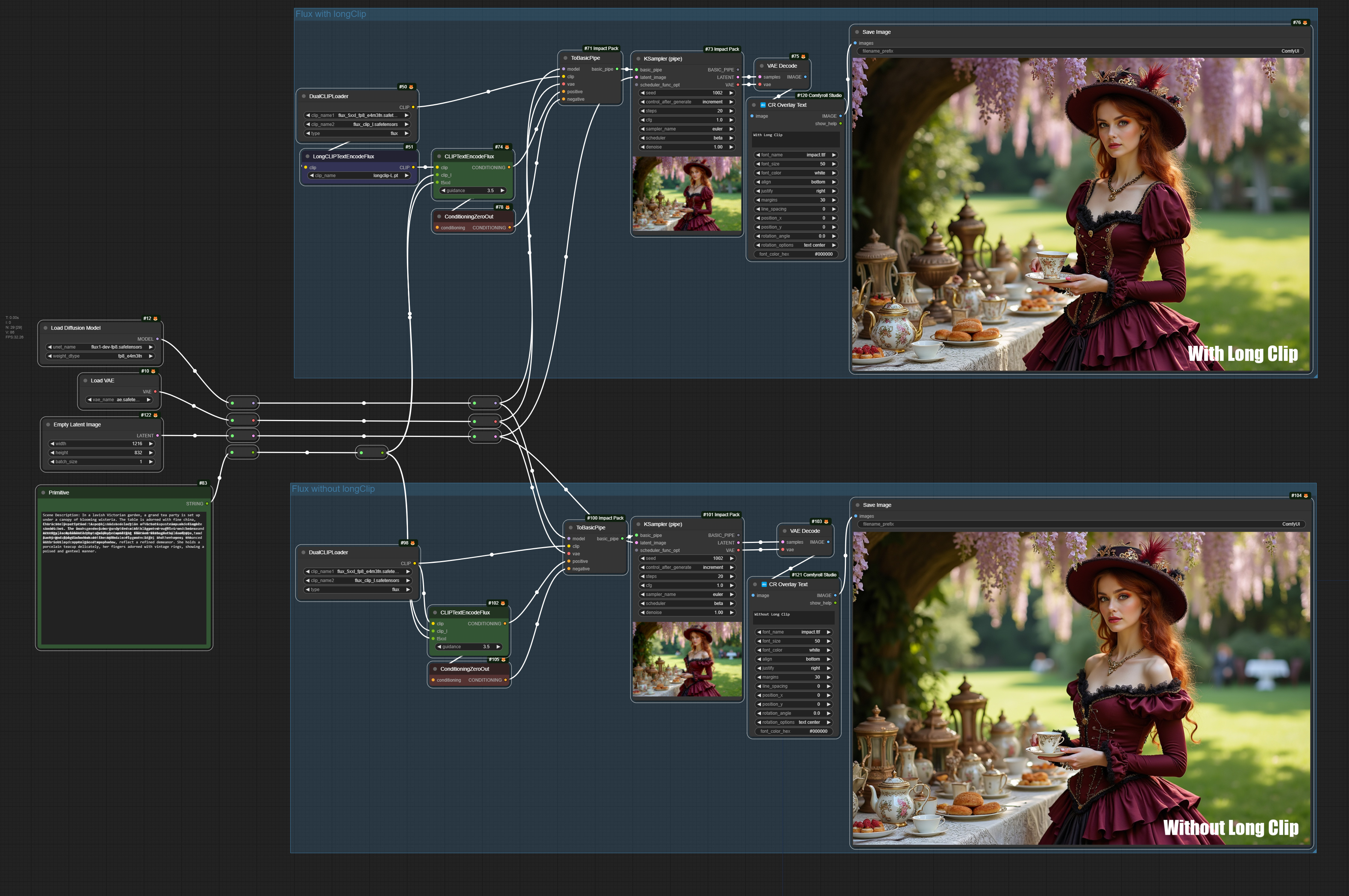This screenshot has width=1349, height=896.
Task: Collapse the upper Save Image node dot
Action: tap(857, 32)
